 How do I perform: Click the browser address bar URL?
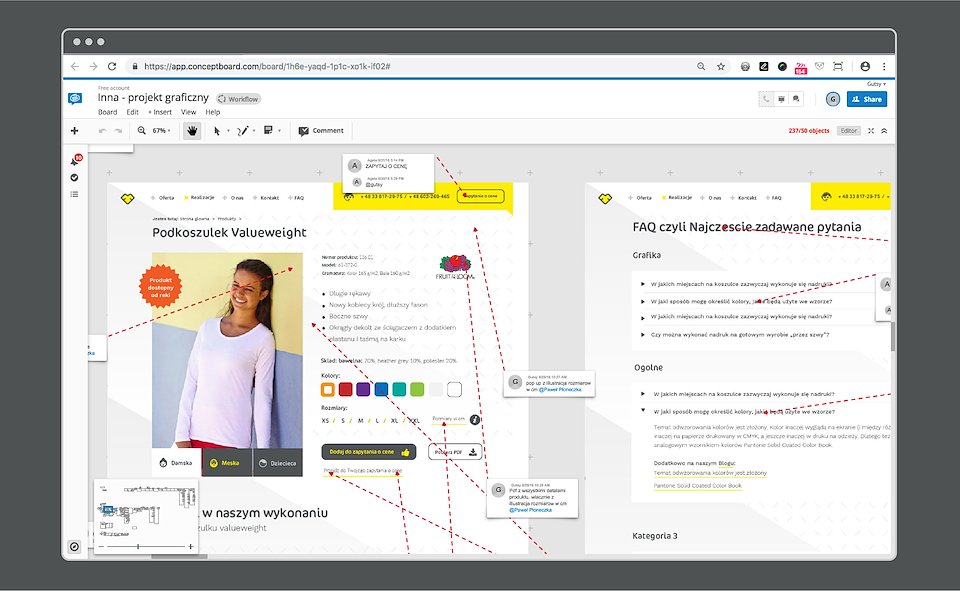pyautogui.click(x=267, y=66)
